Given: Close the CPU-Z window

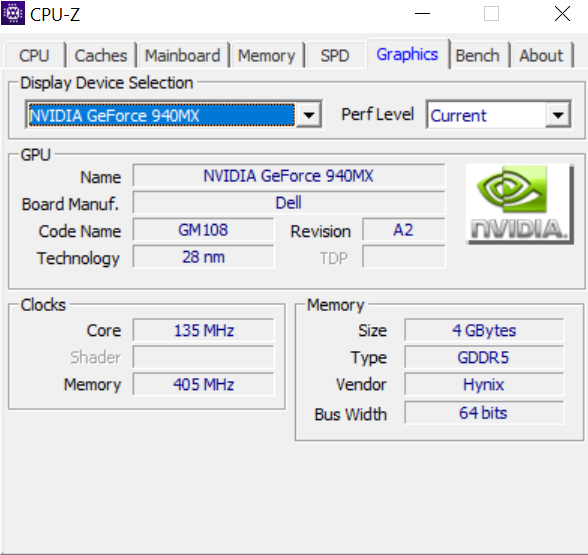Looking at the screenshot, I should point(562,14).
